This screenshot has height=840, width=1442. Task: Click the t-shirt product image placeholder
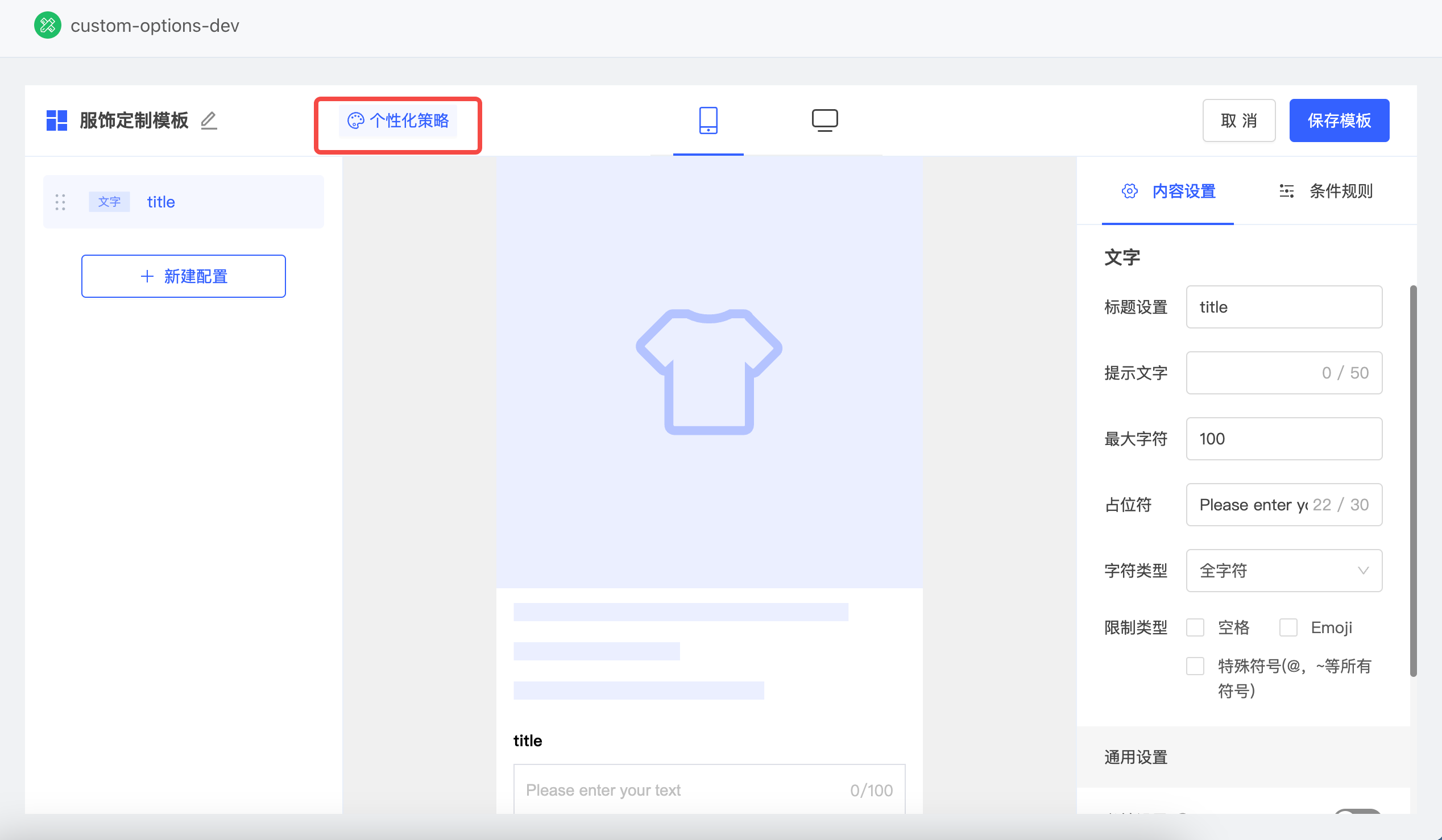709,372
